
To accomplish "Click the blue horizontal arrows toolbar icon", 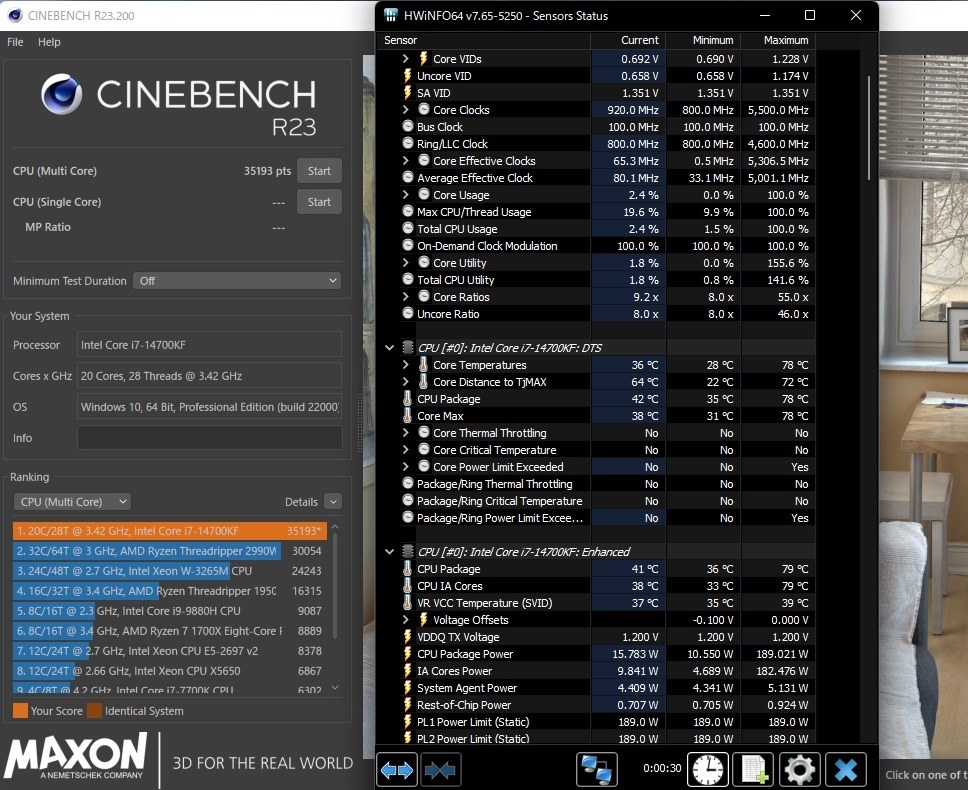I will click(396, 769).
